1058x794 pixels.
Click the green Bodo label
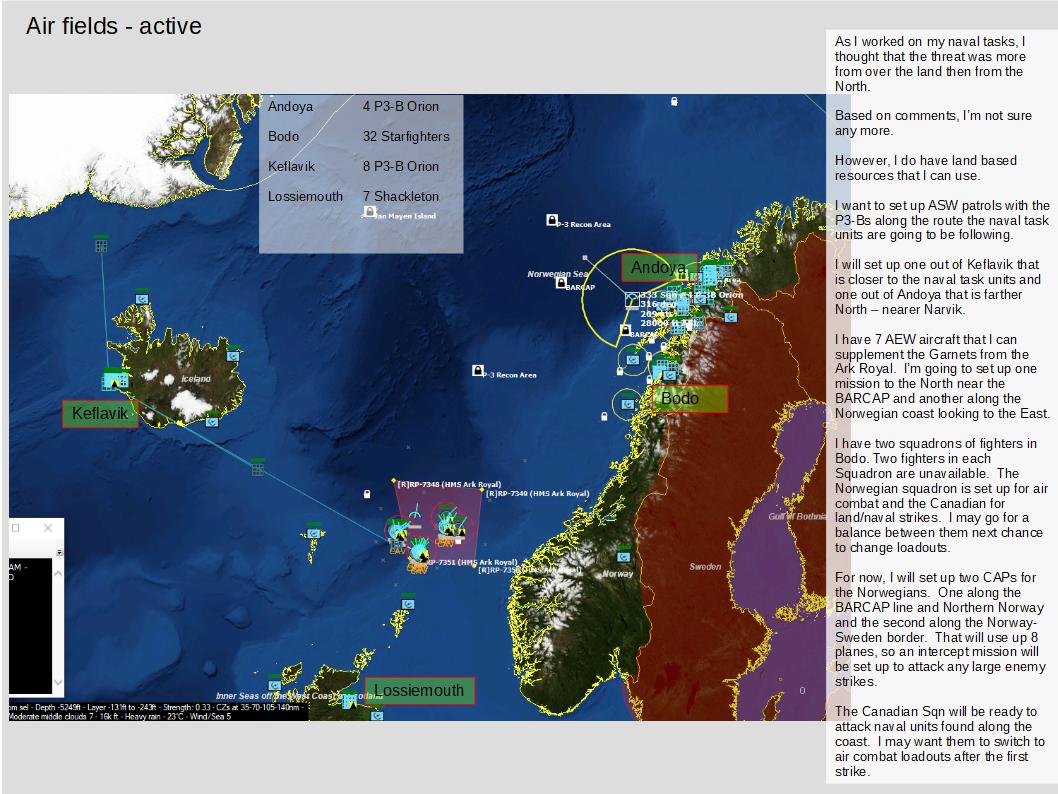(x=690, y=399)
